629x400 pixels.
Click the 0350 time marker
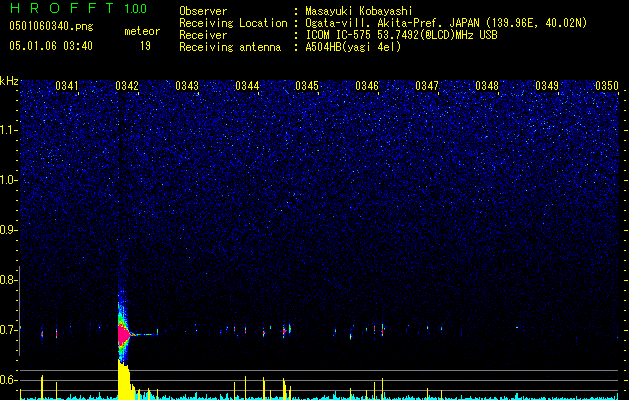pyautogui.click(x=607, y=86)
